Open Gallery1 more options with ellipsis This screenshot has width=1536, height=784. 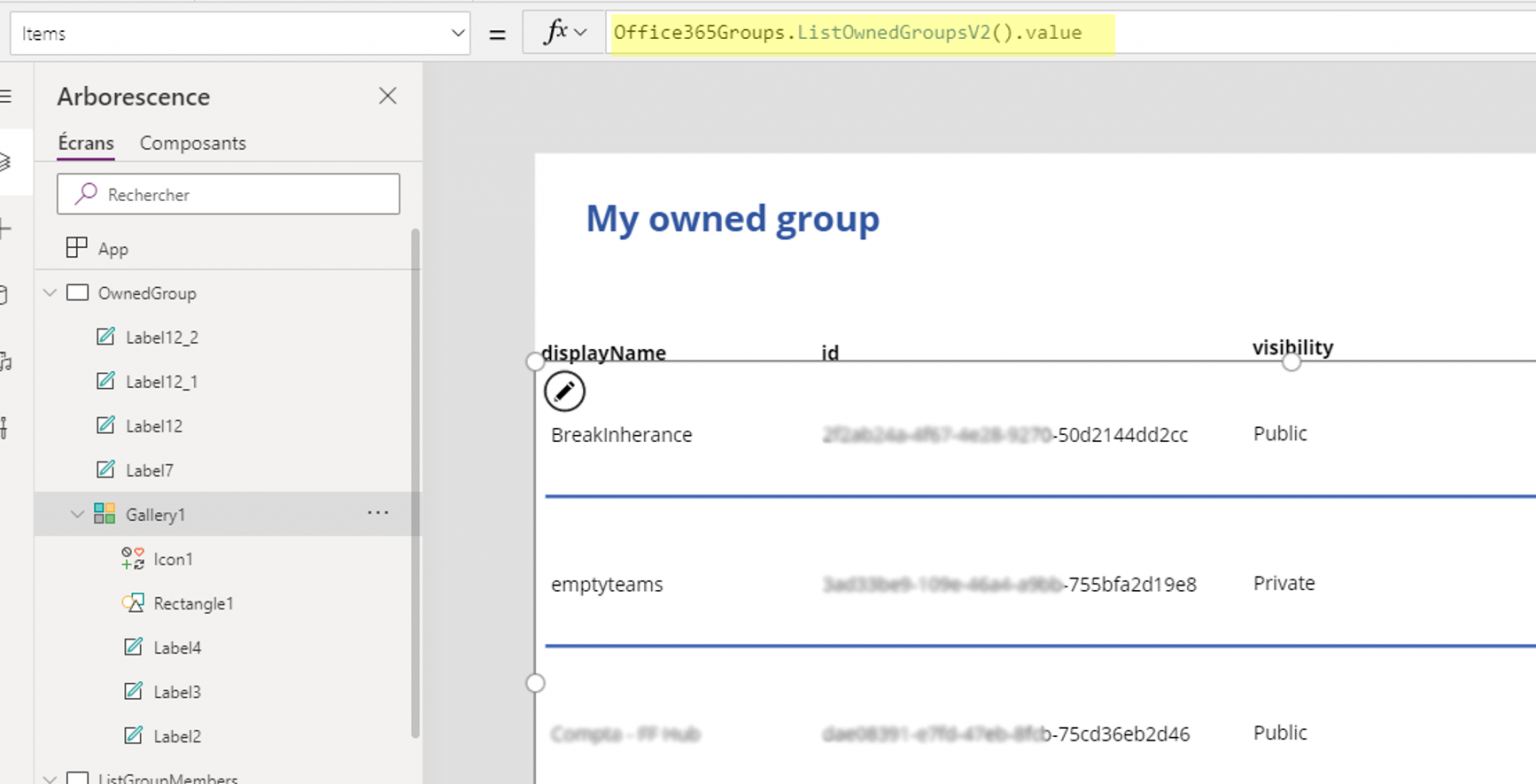tap(377, 513)
